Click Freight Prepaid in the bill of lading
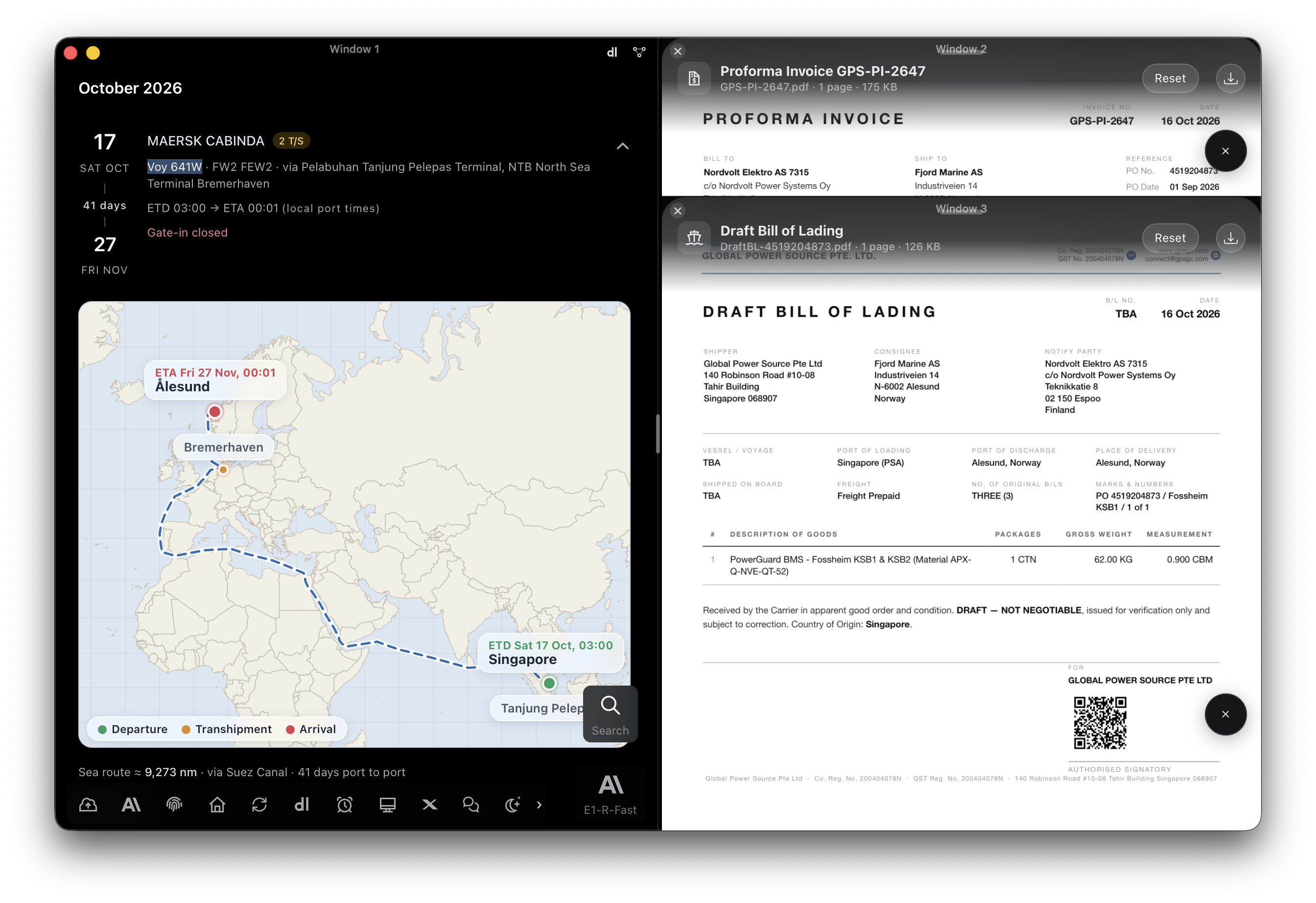Screen dimensions: 1316x903 tap(868, 496)
